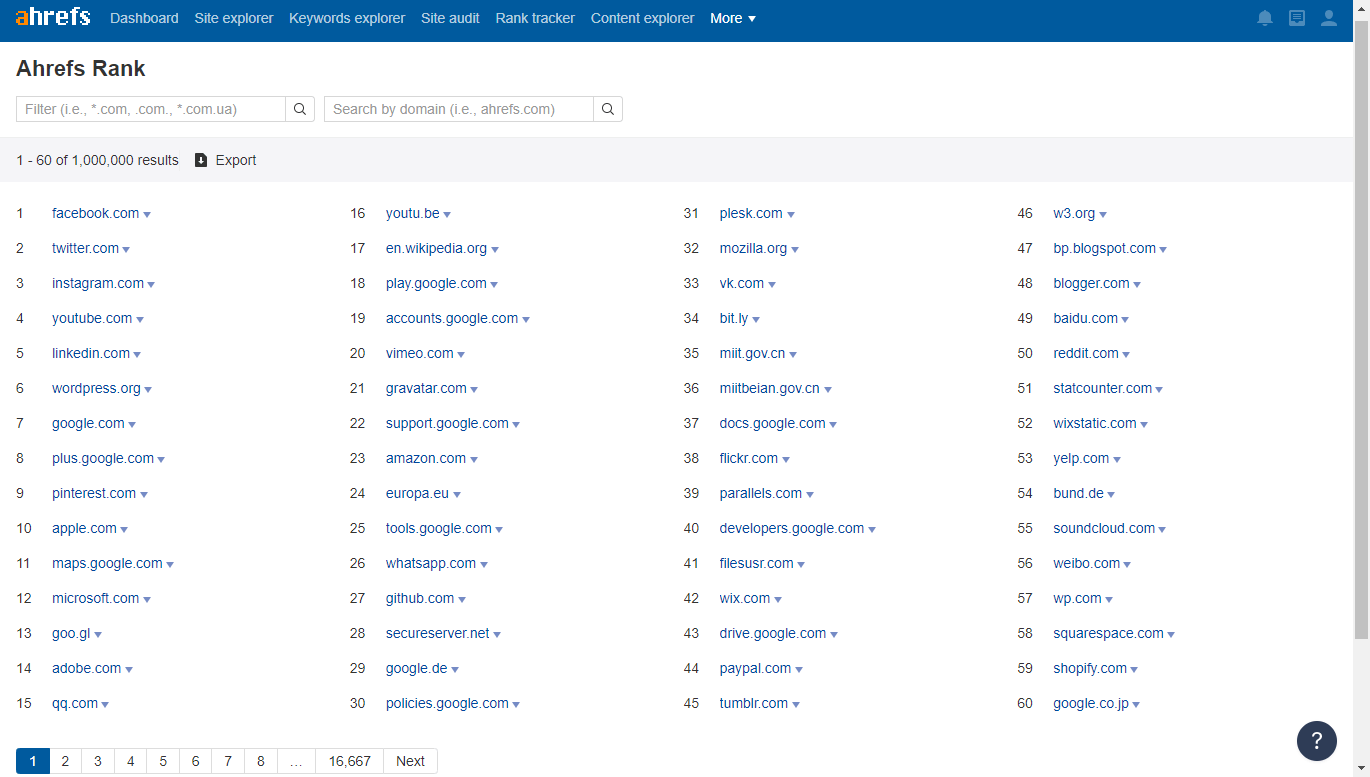1370x777 pixels.
Task: Open the squarespace.com link
Action: point(1109,633)
